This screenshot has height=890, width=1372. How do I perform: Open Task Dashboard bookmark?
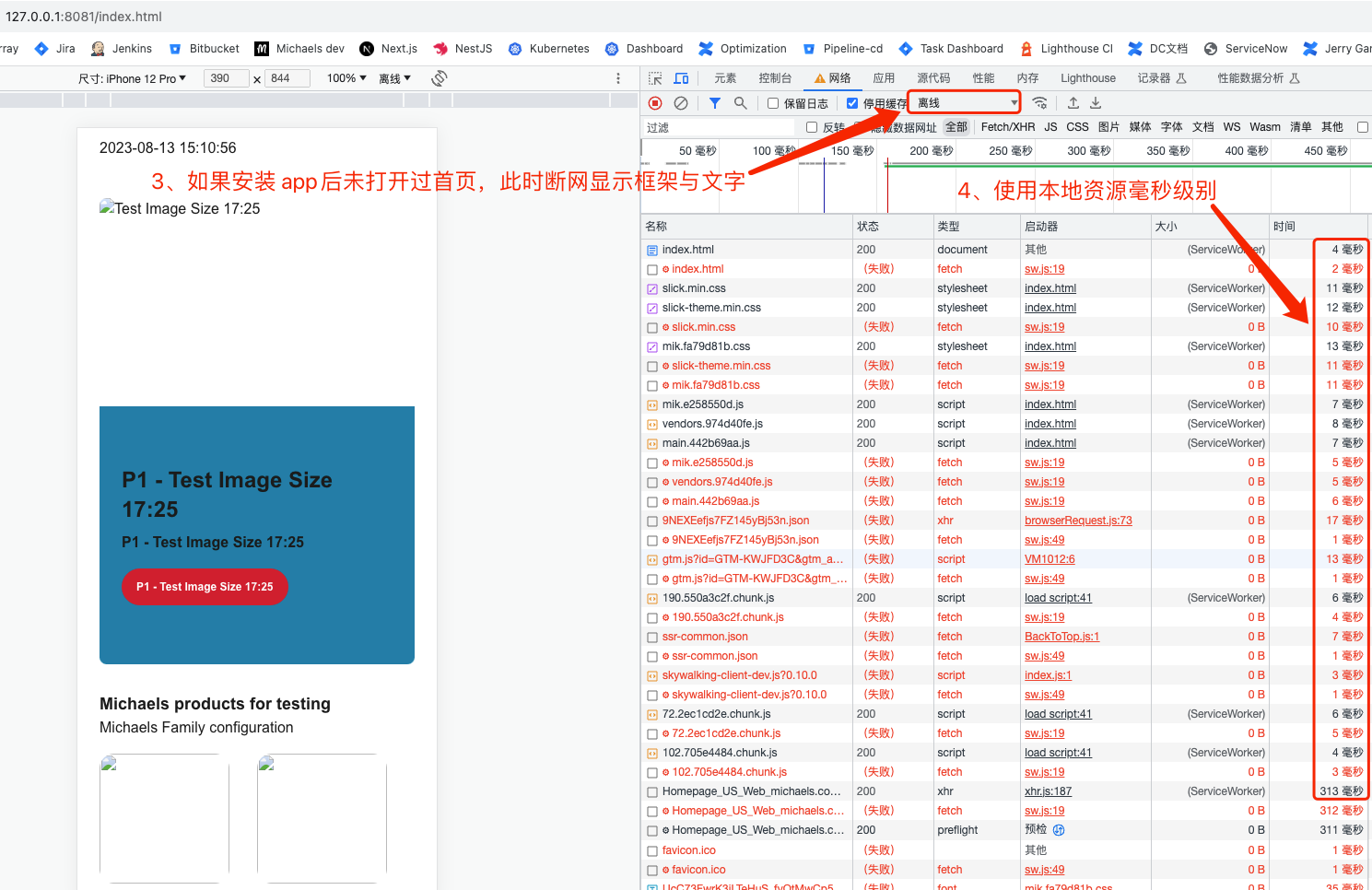coord(951,49)
